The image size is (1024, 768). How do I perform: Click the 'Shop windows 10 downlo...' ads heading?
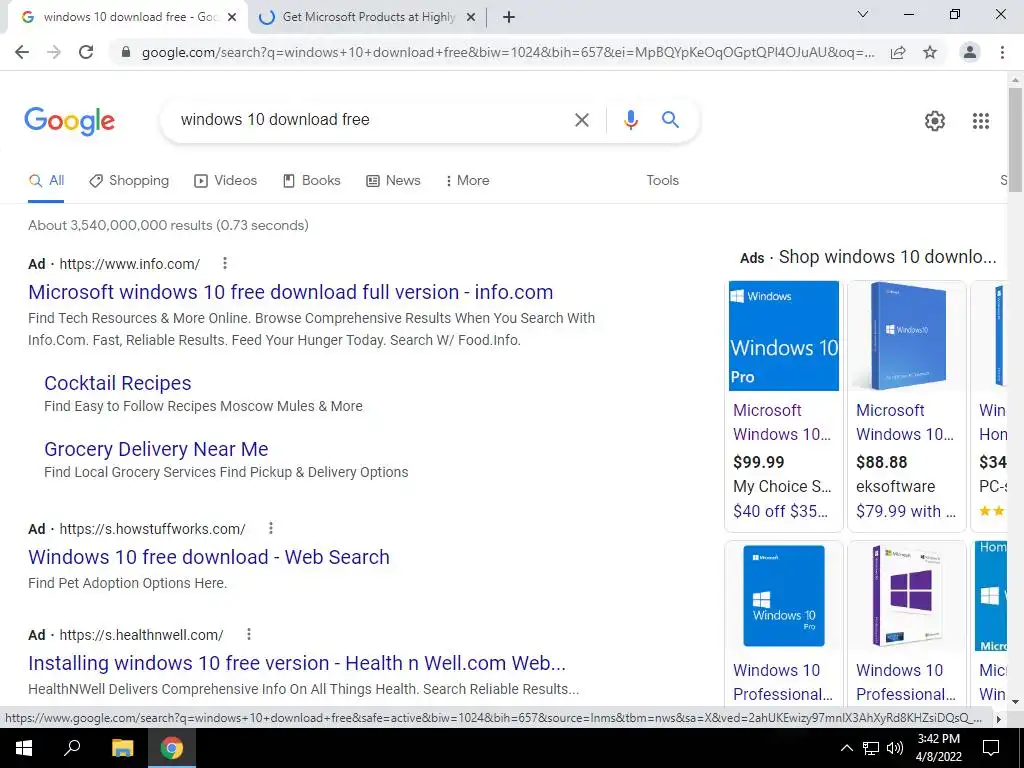click(x=888, y=257)
